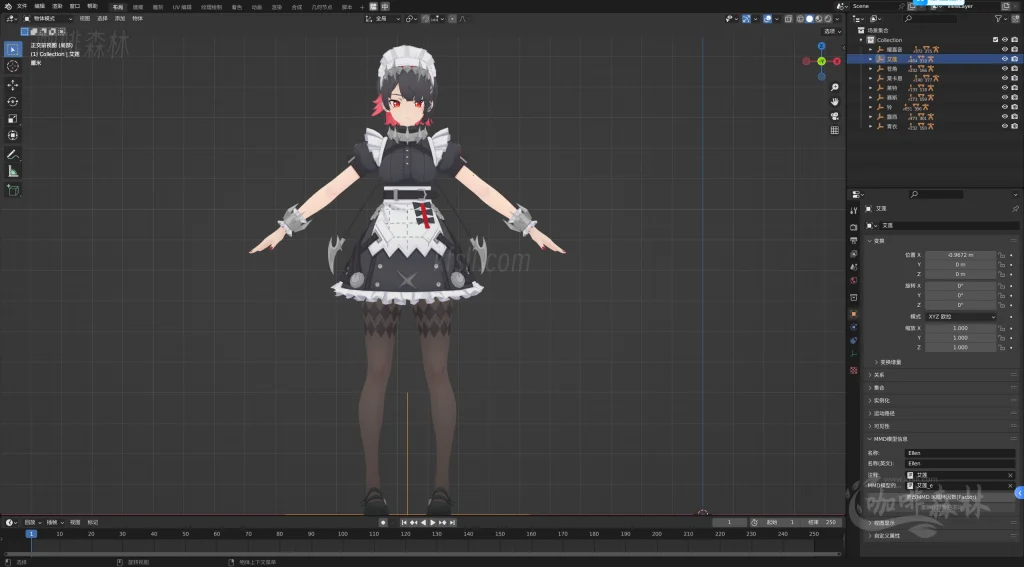Click the 更改MMD IK限制 button
Image resolution: width=1024 pixels, height=567 pixels.
(959, 497)
